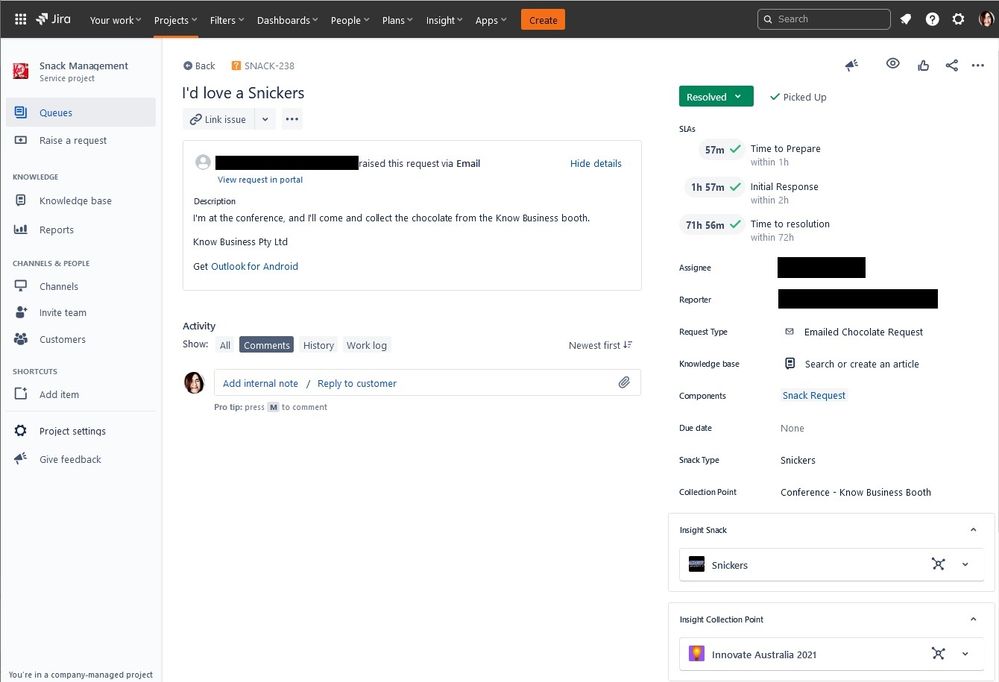This screenshot has height=682, width=999.
Task: Open the People menu
Action: [350, 20]
